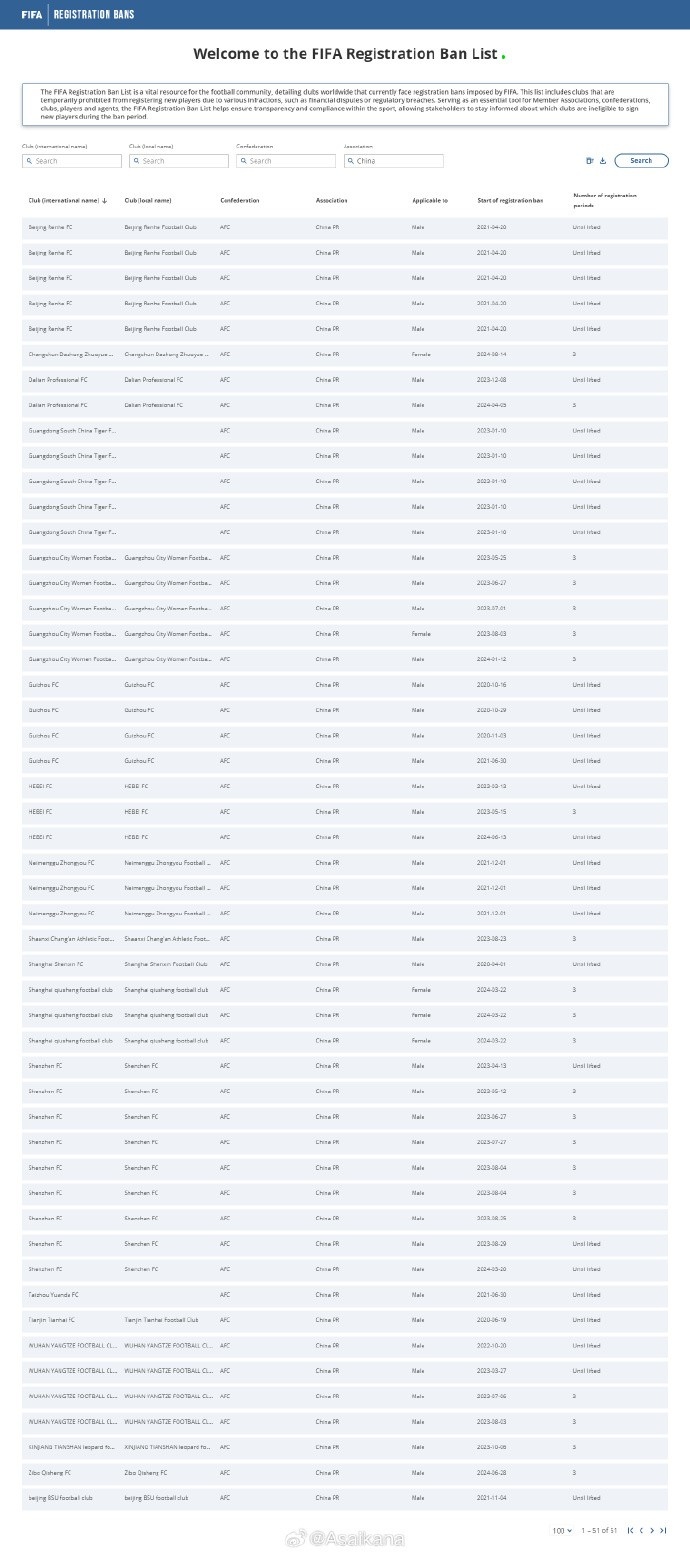The image size is (690, 1554).
Task: Click the clear filters icon beside Search
Action: tap(590, 161)
